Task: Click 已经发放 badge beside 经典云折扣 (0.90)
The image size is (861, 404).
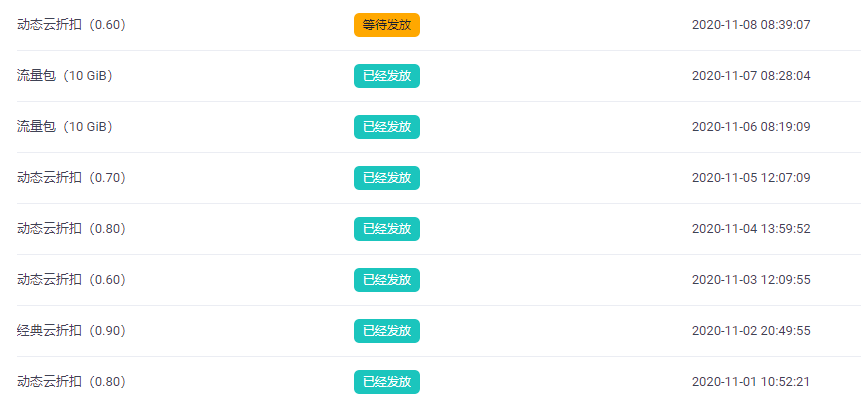Action: (x=387, y=331)
